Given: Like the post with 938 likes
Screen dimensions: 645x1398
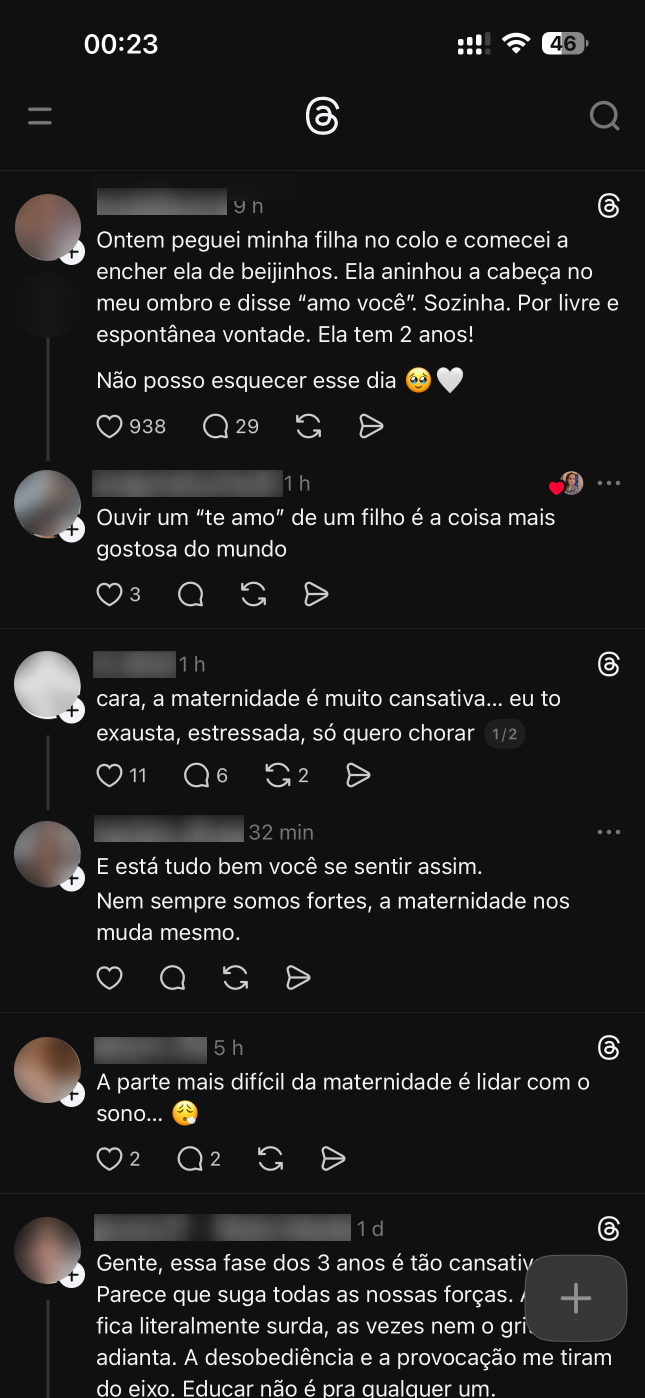Looking at the screenshot, I should (109, 427).
